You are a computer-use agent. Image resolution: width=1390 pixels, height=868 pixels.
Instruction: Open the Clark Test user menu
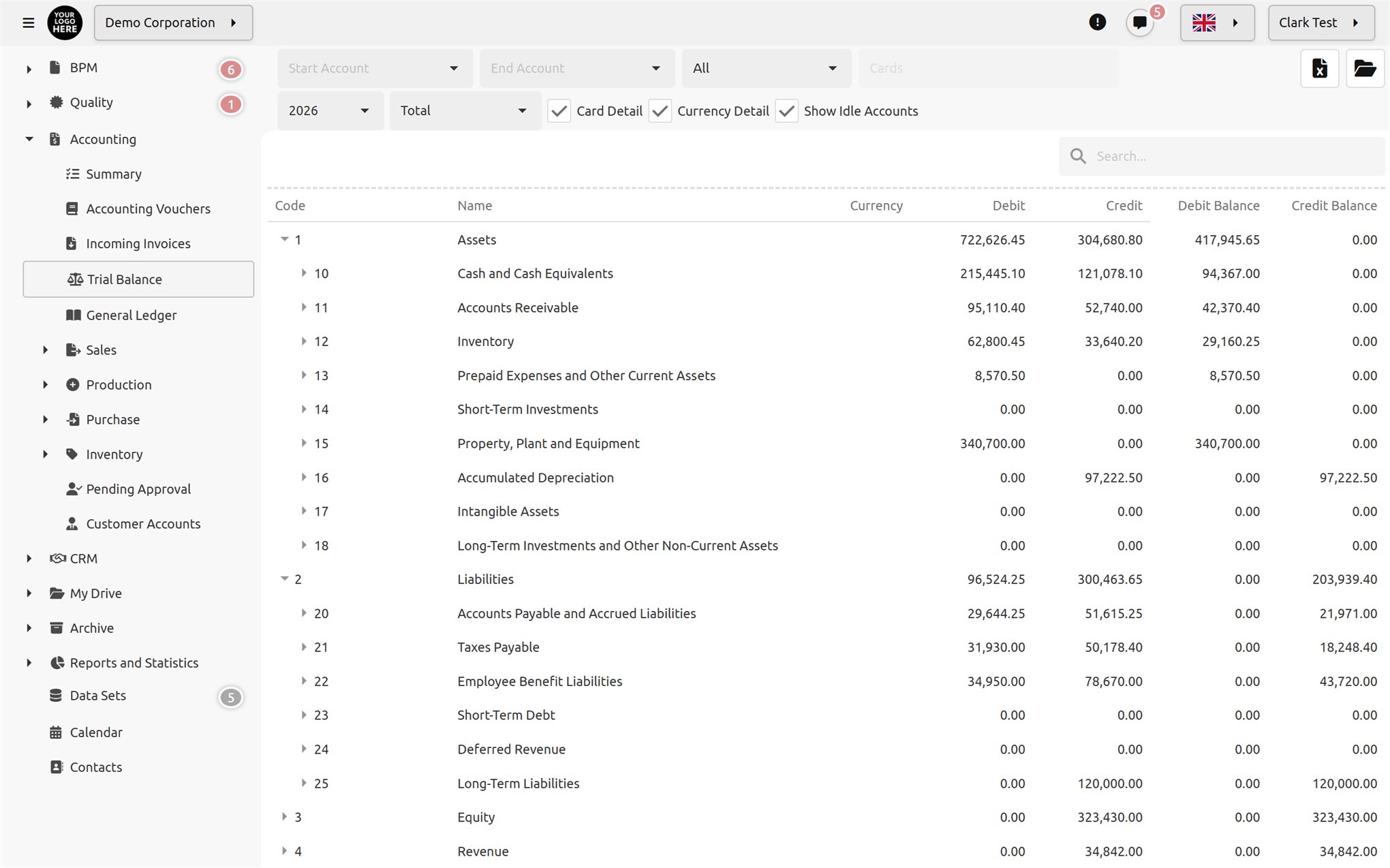click(x=1320, y=22)
